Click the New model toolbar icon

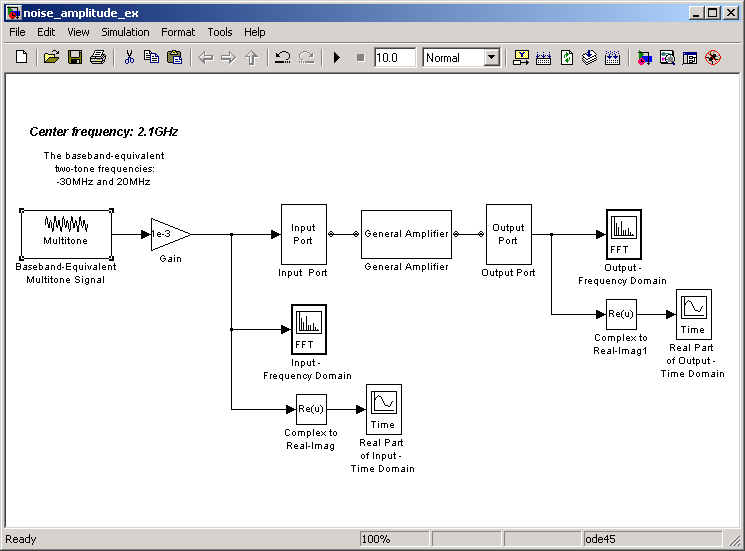21,57
